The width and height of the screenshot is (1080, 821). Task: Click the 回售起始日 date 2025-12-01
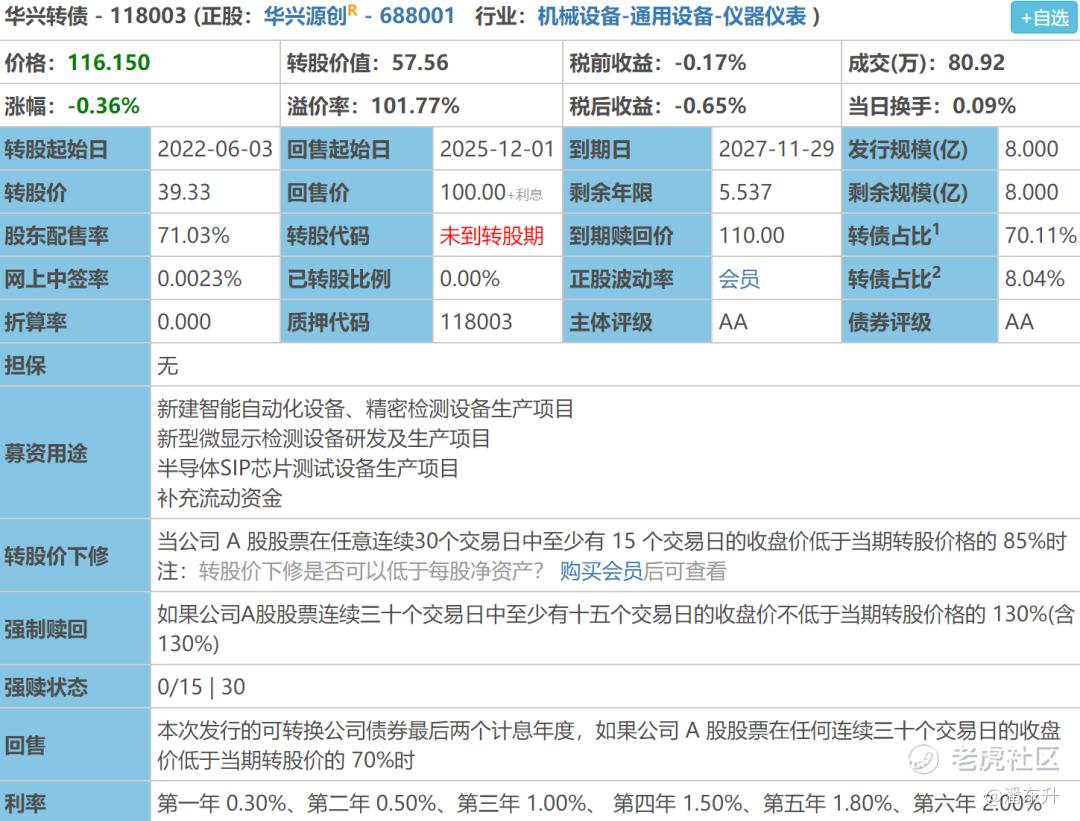[x=497, y=149]
